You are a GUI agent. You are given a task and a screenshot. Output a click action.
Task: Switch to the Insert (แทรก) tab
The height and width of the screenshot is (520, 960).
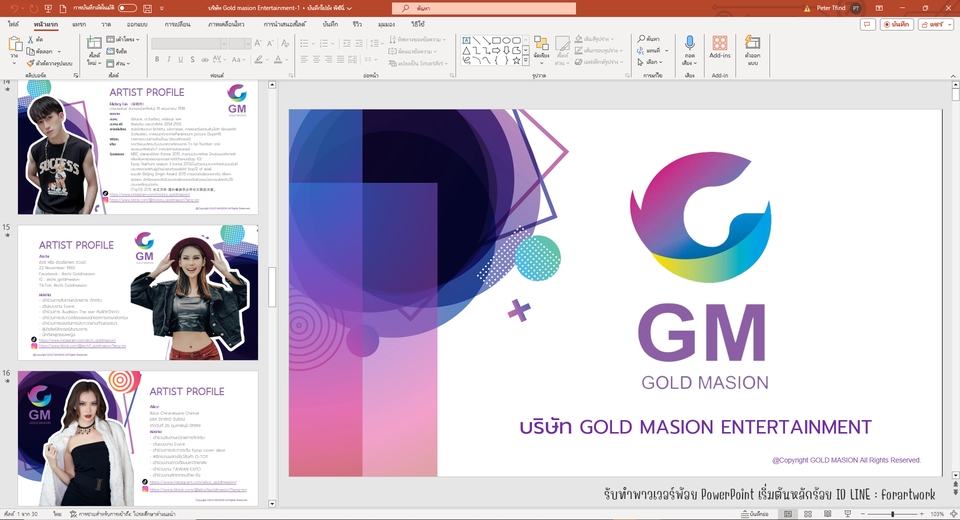coord(79,24)
